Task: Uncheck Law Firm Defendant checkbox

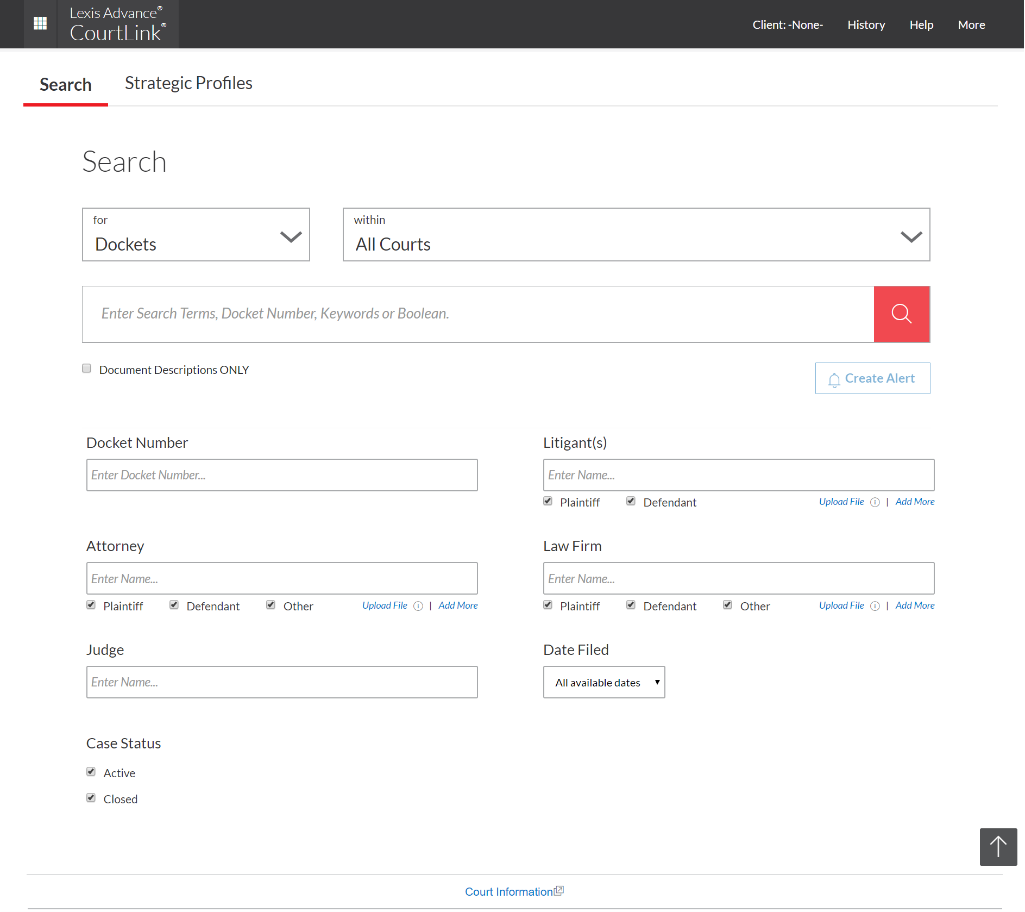Action: tap(631, 605)
